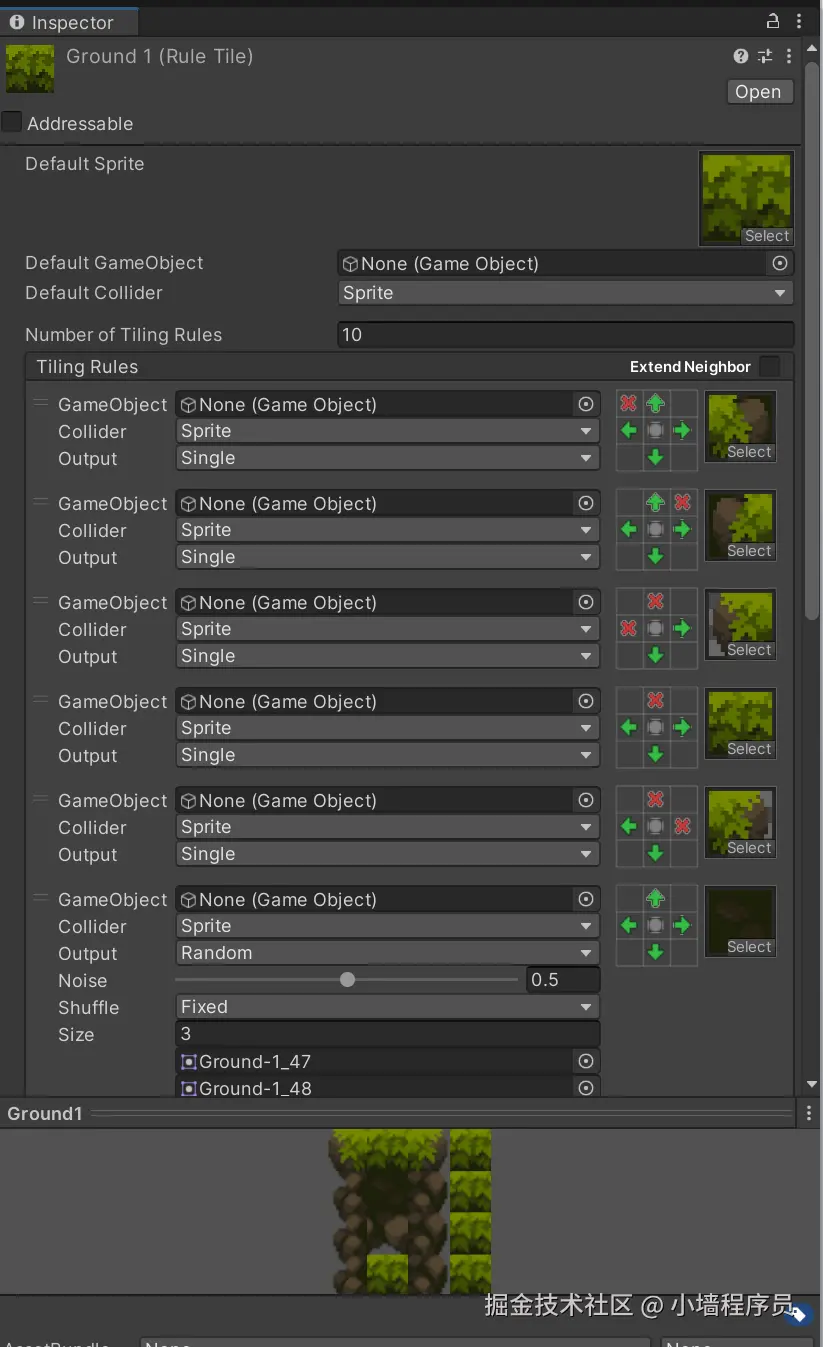Click the up arrow in the sixth rule's neighbor grid

pyautogui.click(x=655, y=899)
